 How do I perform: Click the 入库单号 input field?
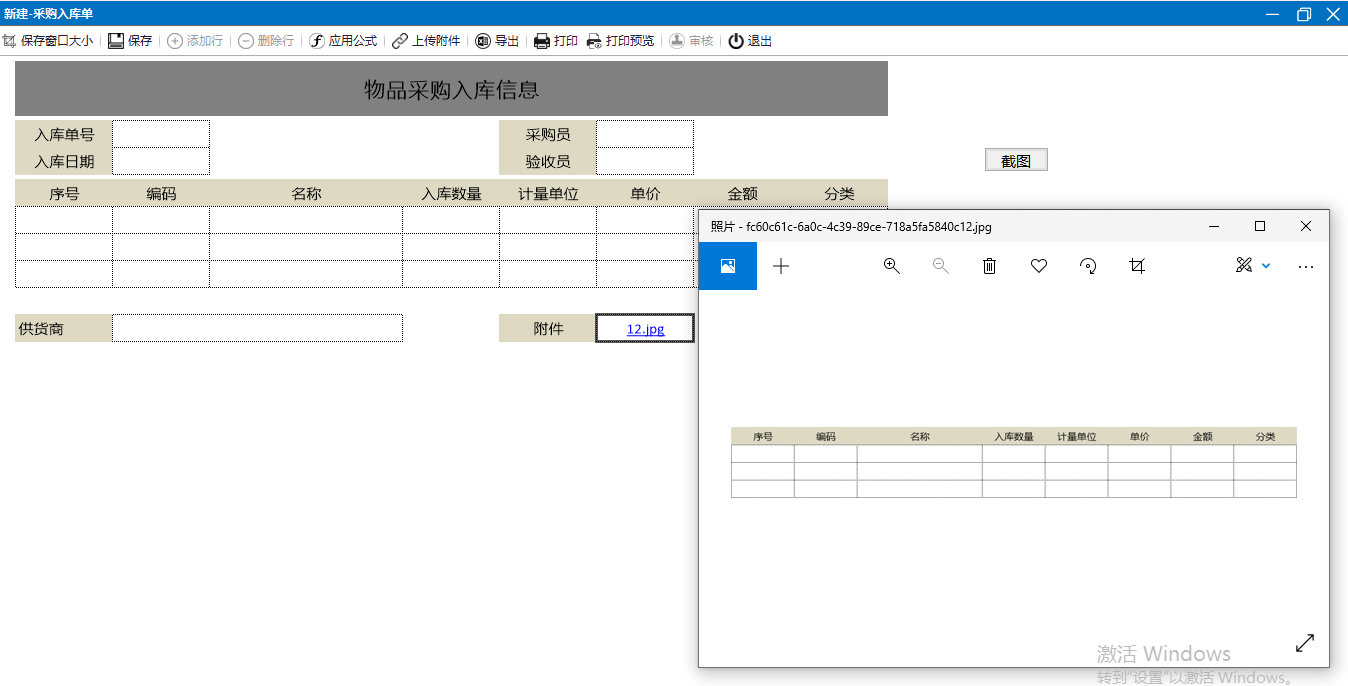coord(161,134)
